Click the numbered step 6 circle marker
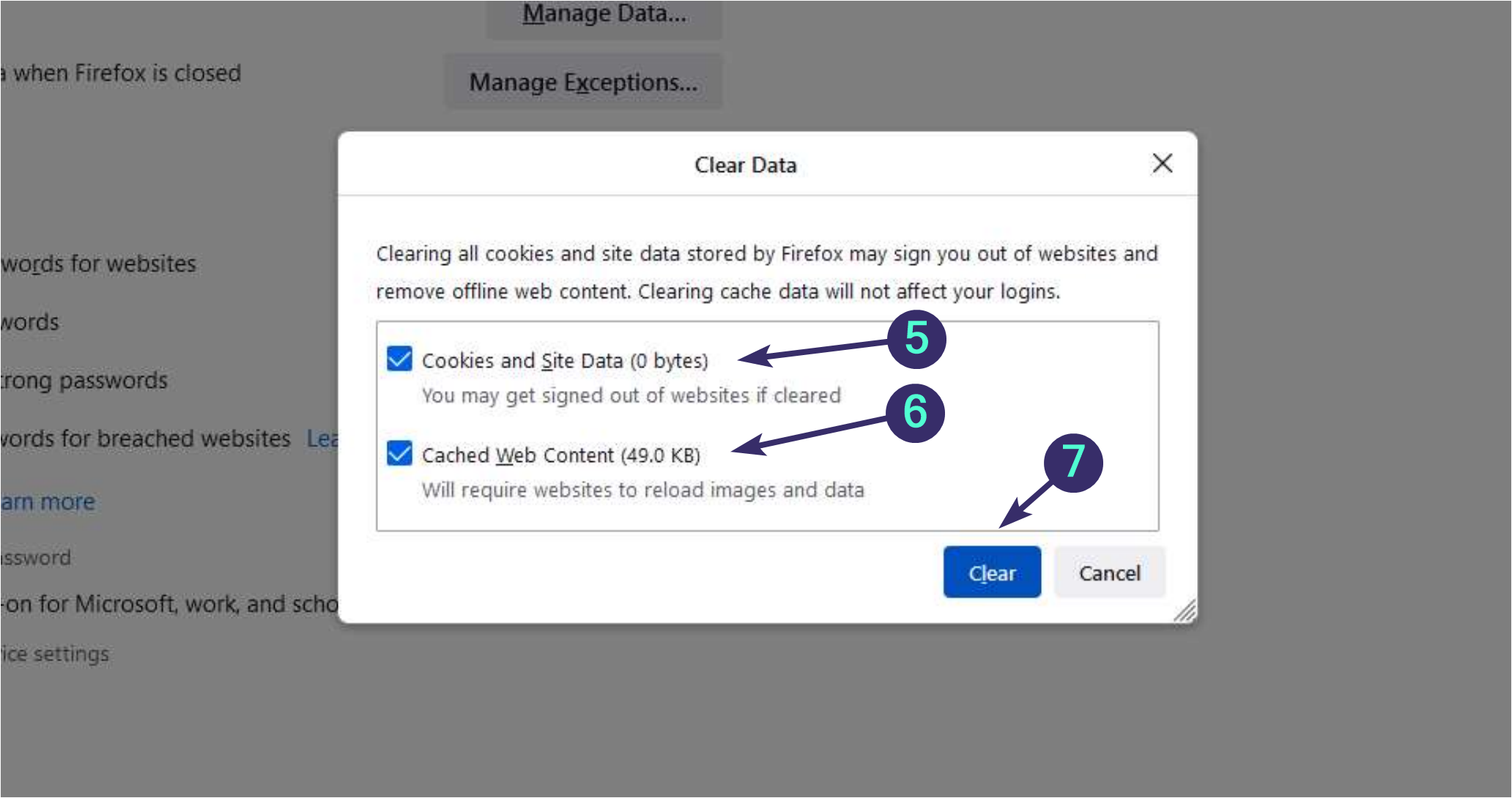Viewport: 1512px width, 798px height. click(915, 412)
